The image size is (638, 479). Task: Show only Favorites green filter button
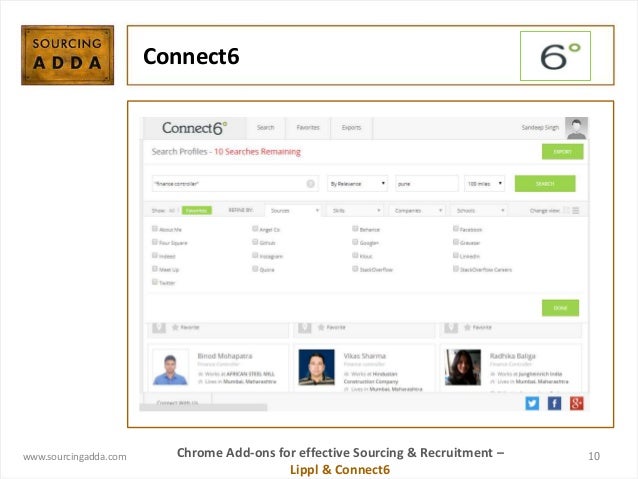click(x=197, y=210)
